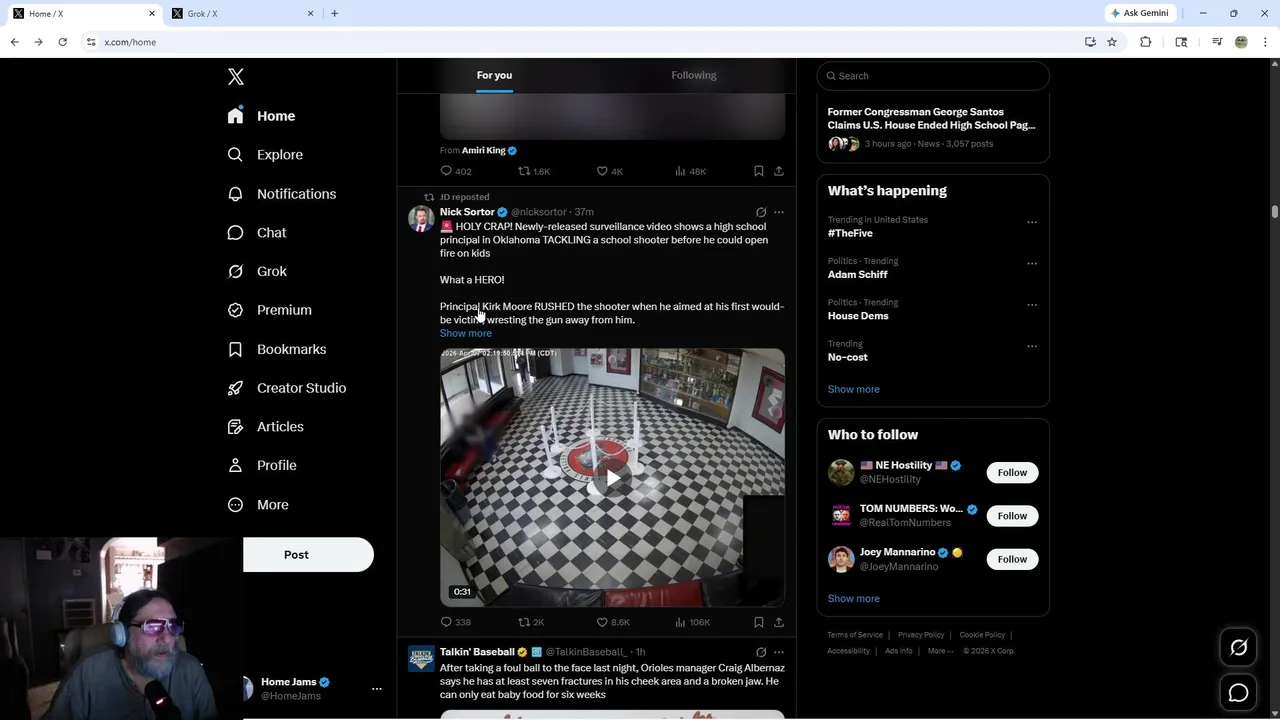1280x720 pixels.
Task: Open Articles in the sidebar
Action: [265, 427]
